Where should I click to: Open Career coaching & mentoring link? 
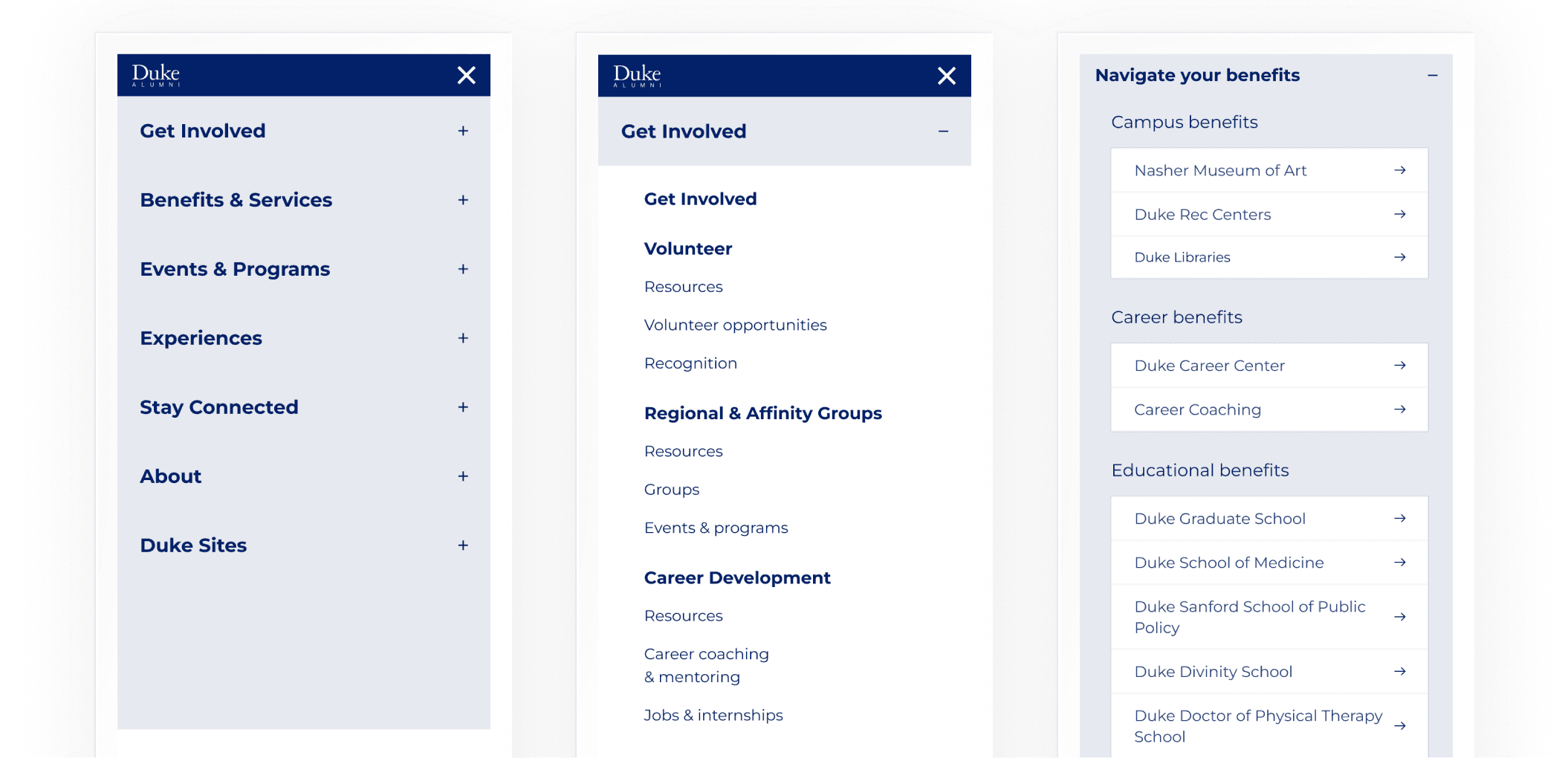(706, 665)
